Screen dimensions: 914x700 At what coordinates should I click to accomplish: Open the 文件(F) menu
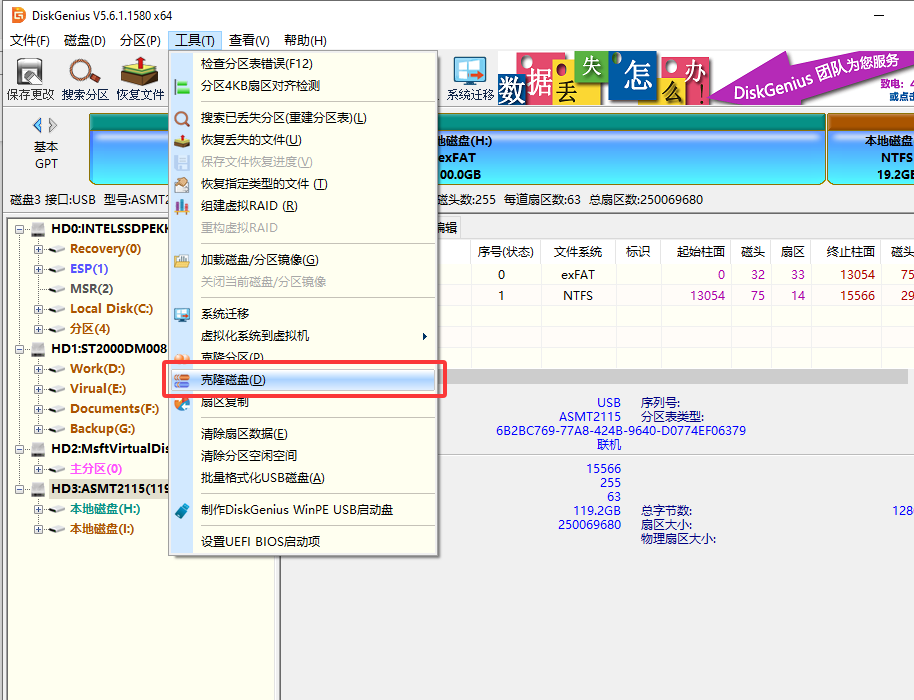tap(30, 40)
